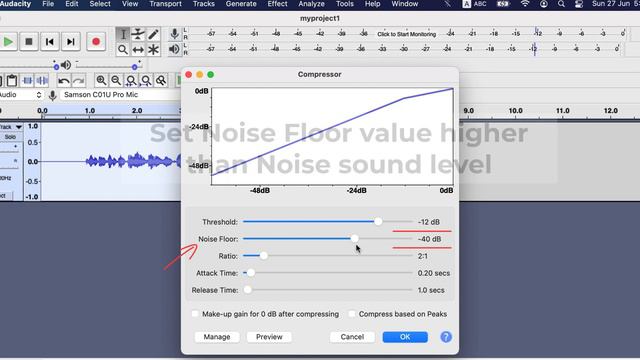Select the Zoom magnifier tool
The width and height of the screenshot is (640, 360).
(122, 50)
